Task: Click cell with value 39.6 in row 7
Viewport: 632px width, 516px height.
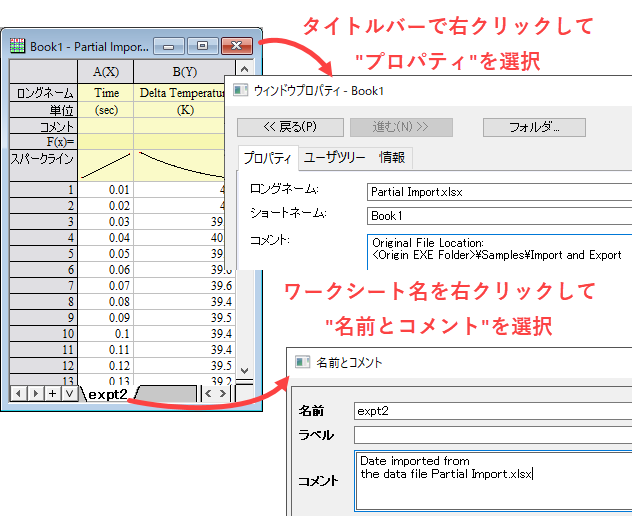Action: coord(184,285)
